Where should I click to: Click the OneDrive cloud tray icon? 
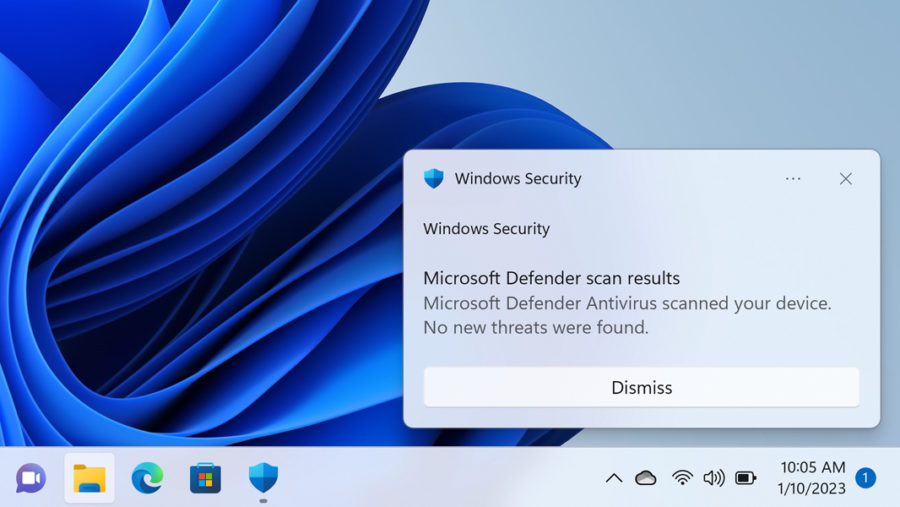[646, 478]
